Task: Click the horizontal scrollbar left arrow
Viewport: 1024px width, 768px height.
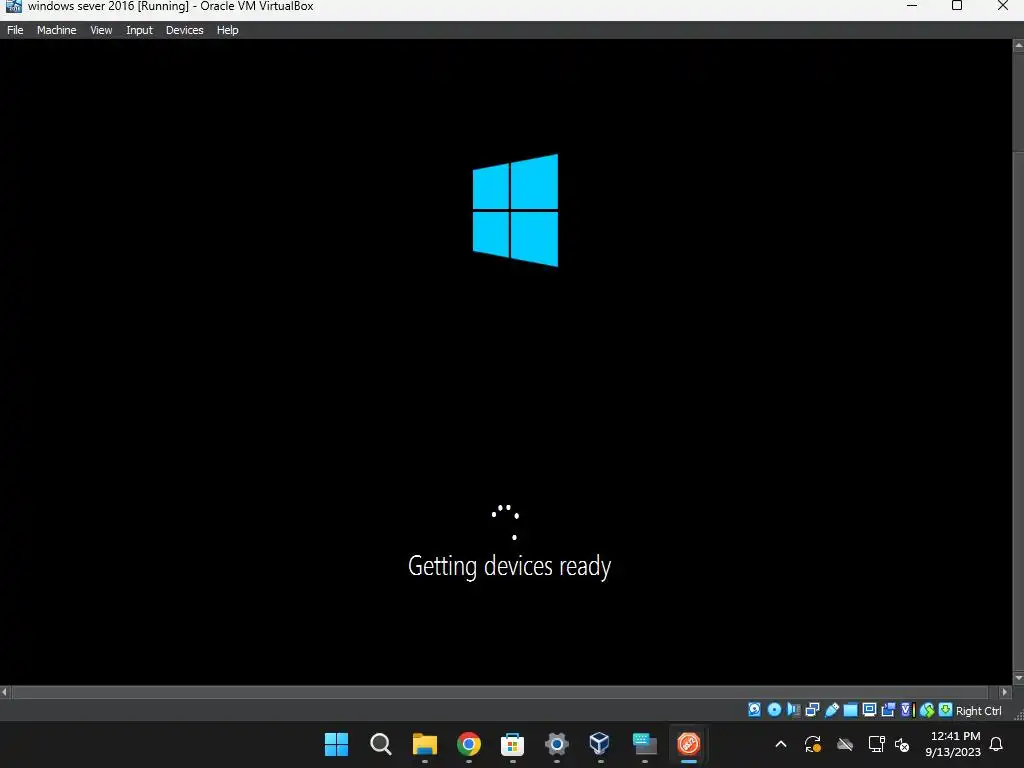Action: (x=5, y=692)
